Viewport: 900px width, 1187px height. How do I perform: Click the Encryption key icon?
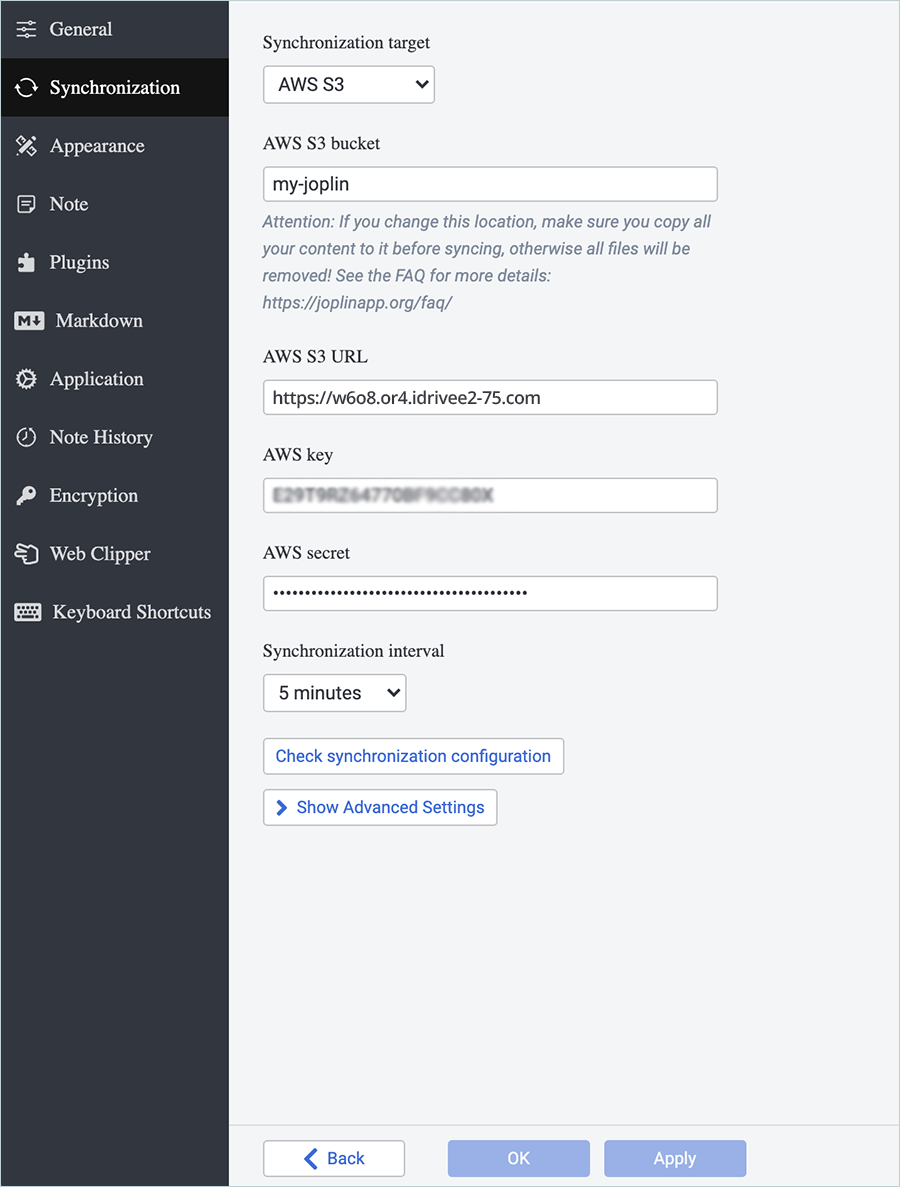[26, 496]
